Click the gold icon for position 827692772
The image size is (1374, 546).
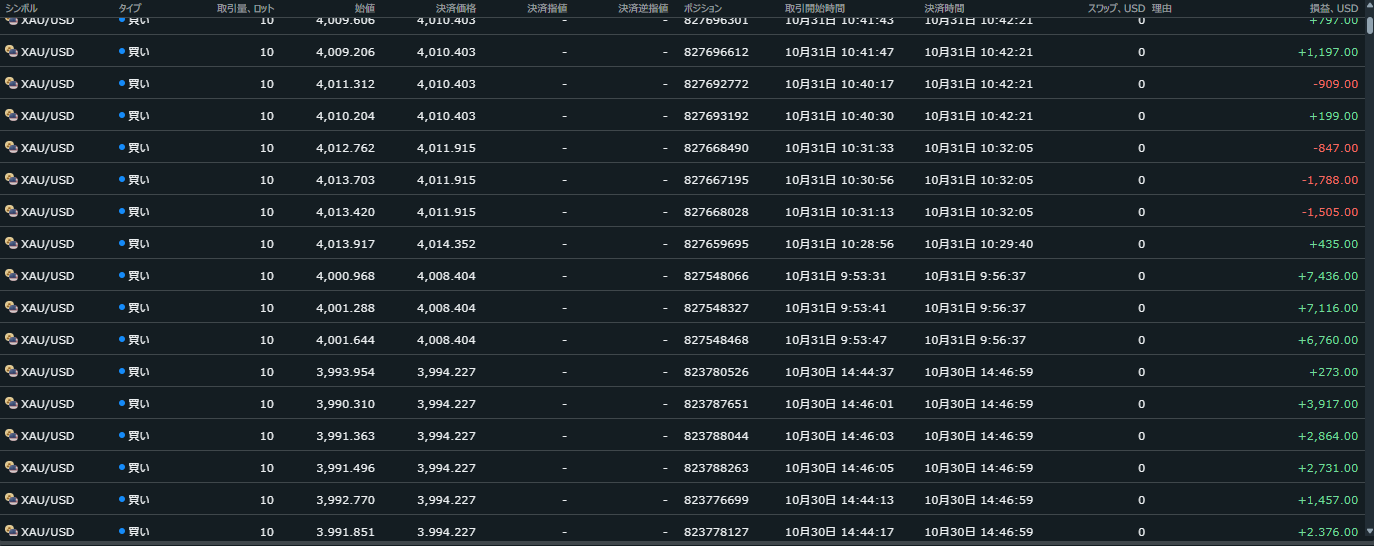[11, 83]
